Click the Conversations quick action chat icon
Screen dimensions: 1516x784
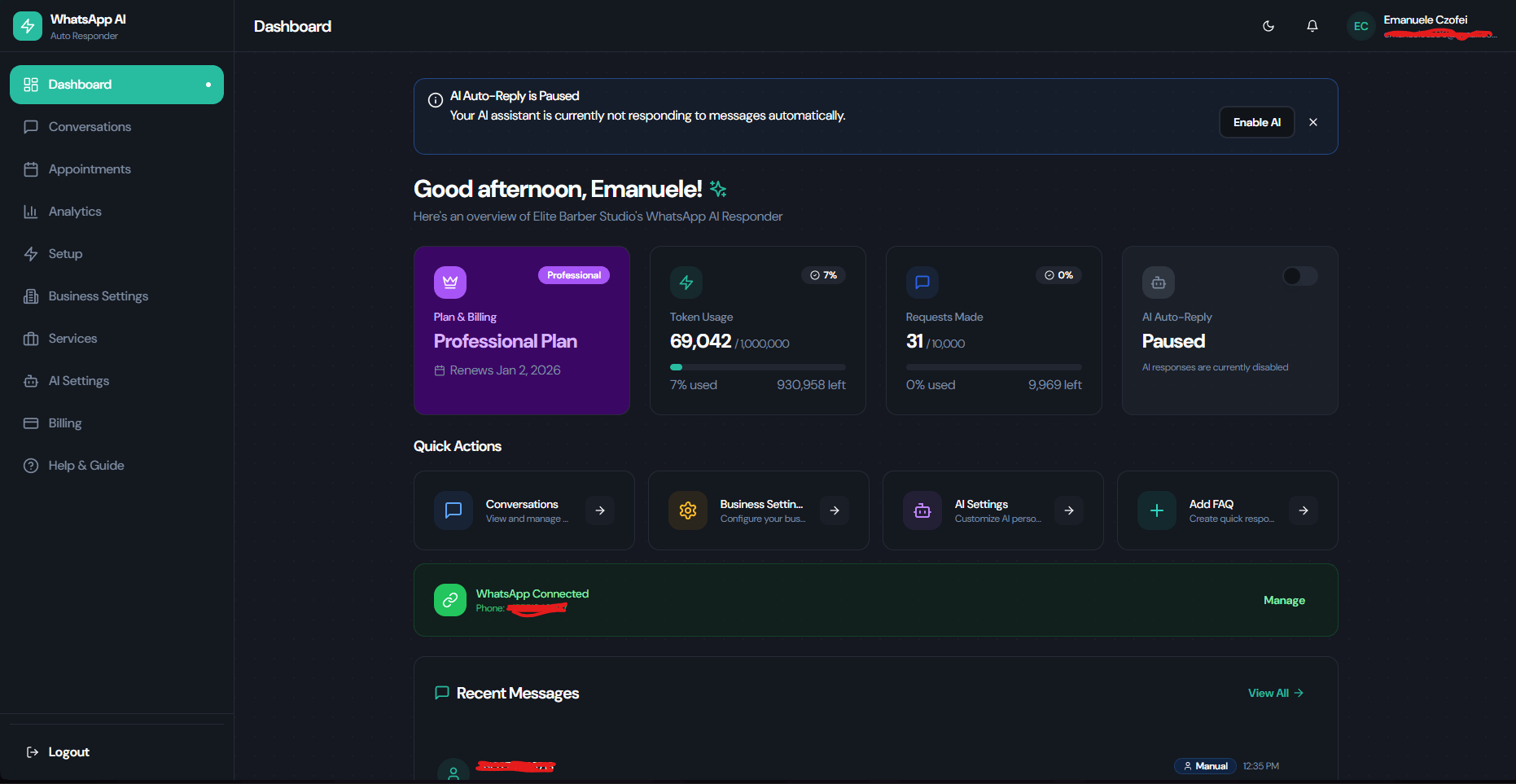pyautogui.click(x=453, y=510)
